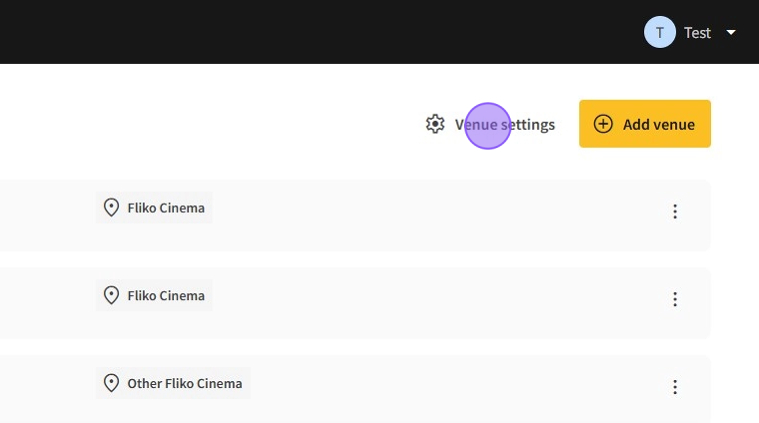Click the gear icon beside Venue settings

(x=435, y=124)
